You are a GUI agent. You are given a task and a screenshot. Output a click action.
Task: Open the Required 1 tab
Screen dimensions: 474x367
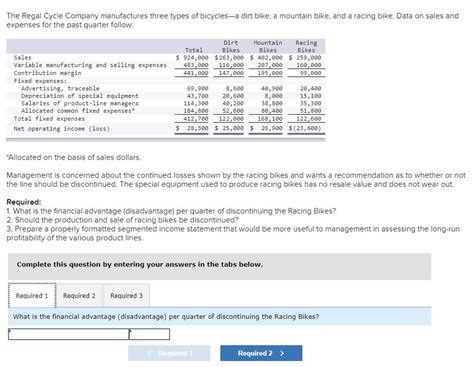tap(32, 296)
